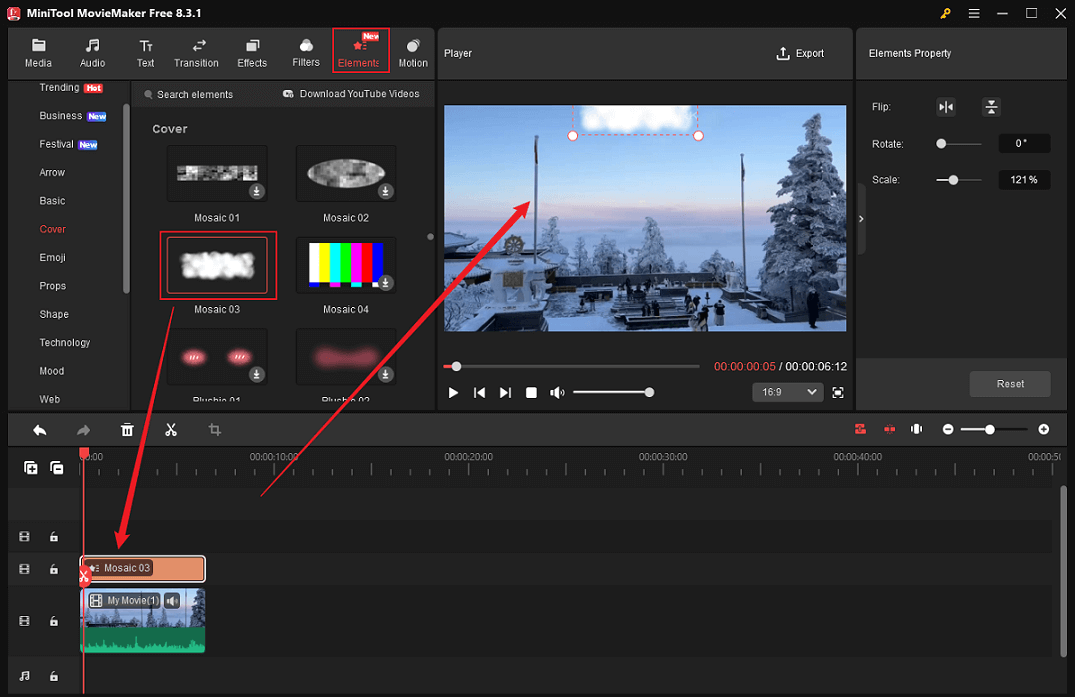This screenshot has width=1075, height=697.
Task: Open the Transition library
Action: 196,52
